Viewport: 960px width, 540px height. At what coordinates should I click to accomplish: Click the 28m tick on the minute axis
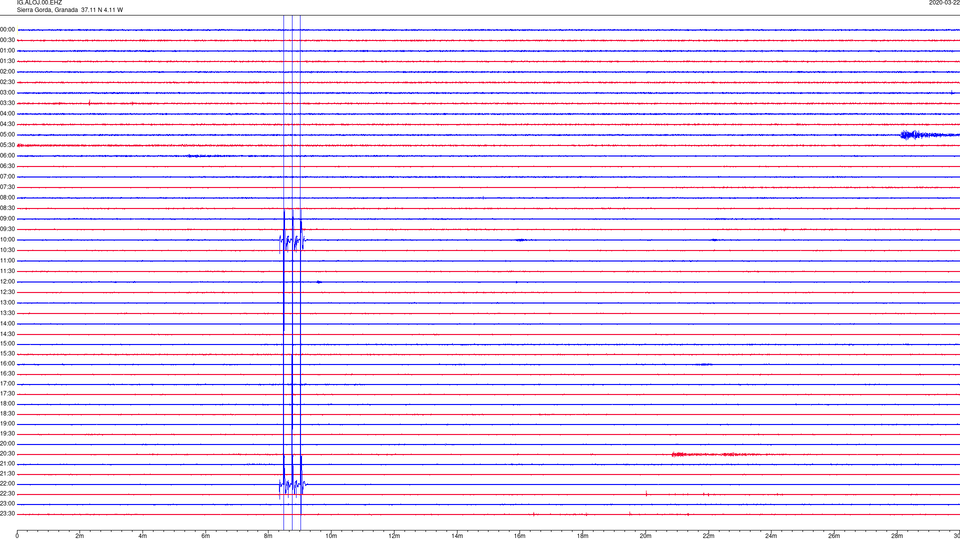pyautogui.click(x=897, y=536)
